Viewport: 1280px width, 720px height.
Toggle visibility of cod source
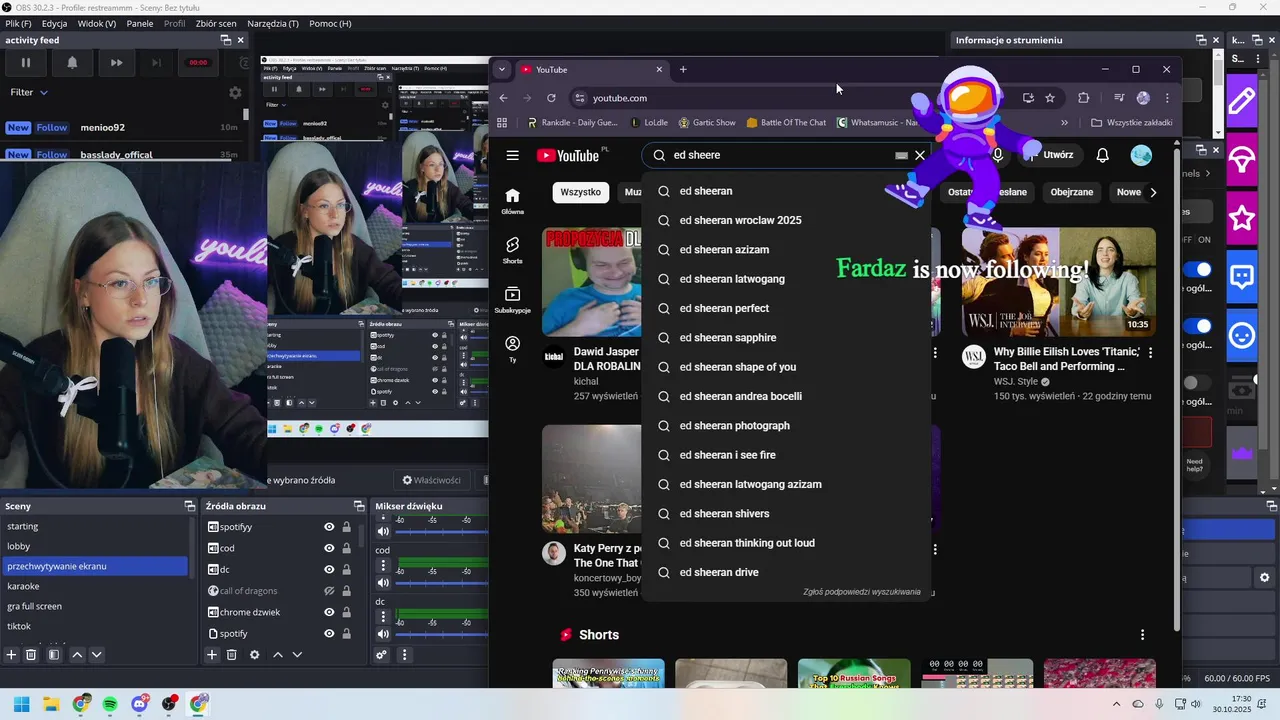click(x=329, y=548)
